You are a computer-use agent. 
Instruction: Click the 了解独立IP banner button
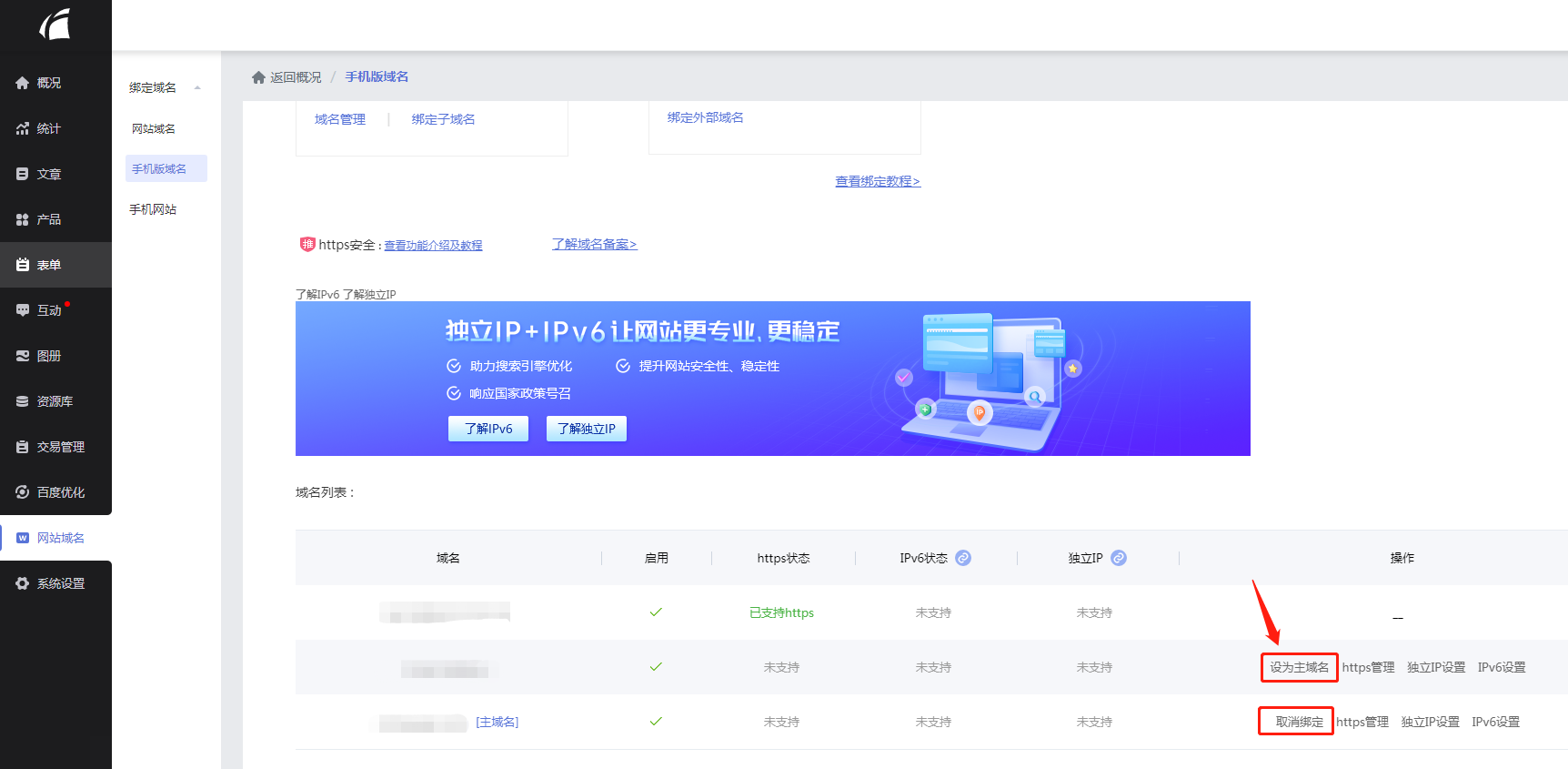pos(587,429)
